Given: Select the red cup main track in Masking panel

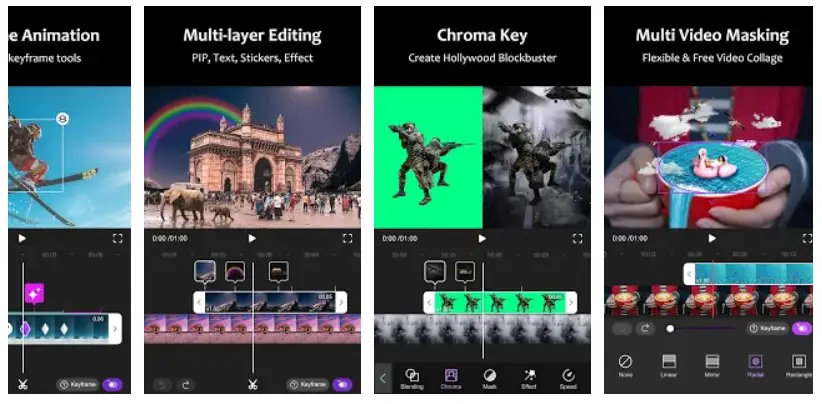Looking at the screenshot, I should click(x=709, y=300).
